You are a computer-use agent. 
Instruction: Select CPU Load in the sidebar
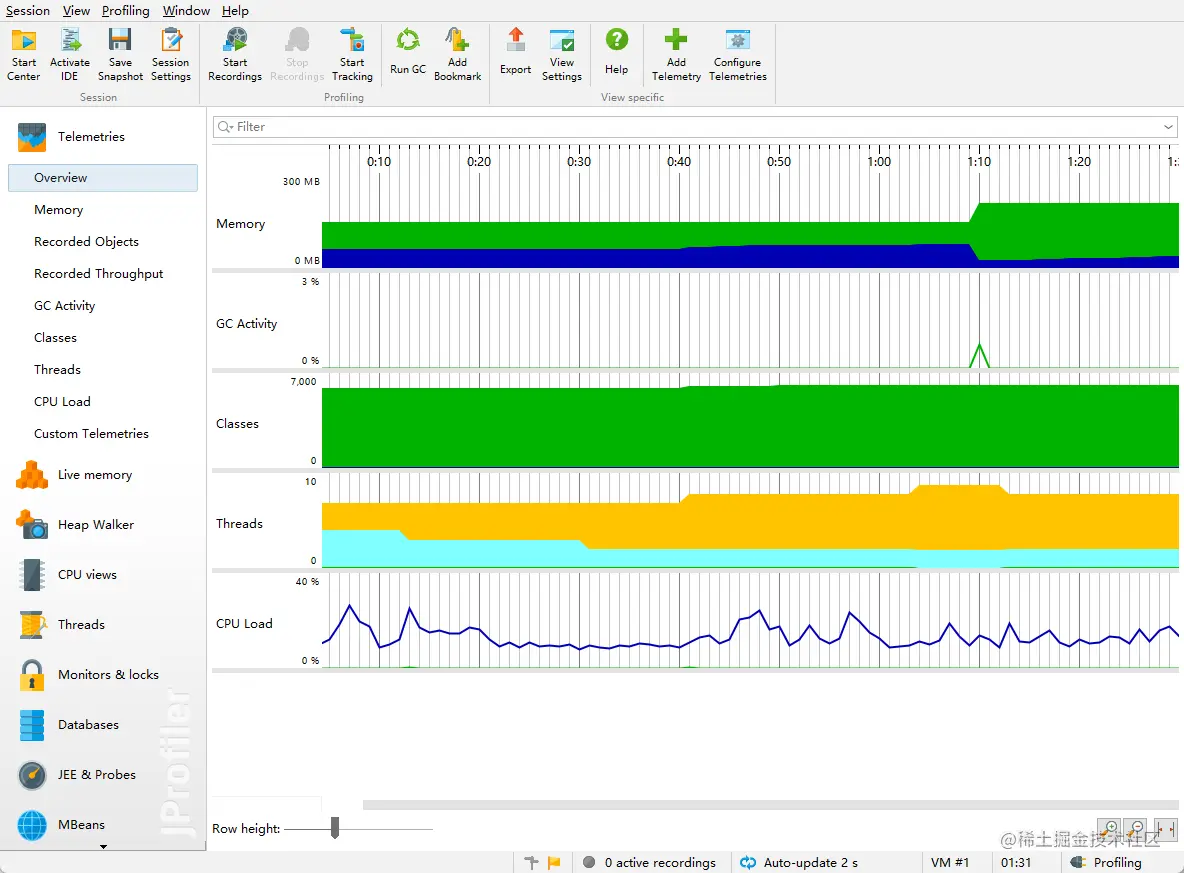coord(62,402)
